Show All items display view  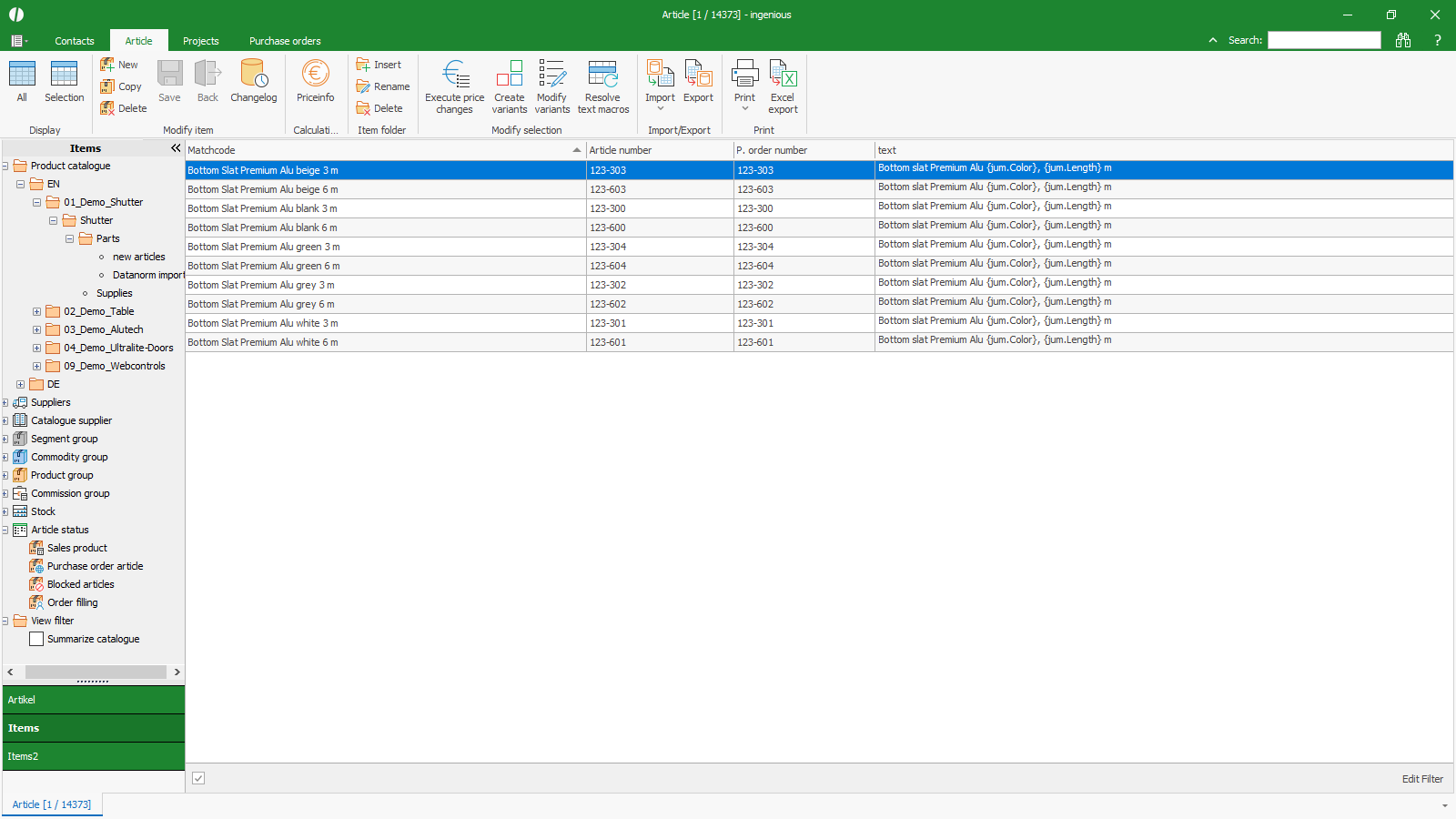pos(22,75)
